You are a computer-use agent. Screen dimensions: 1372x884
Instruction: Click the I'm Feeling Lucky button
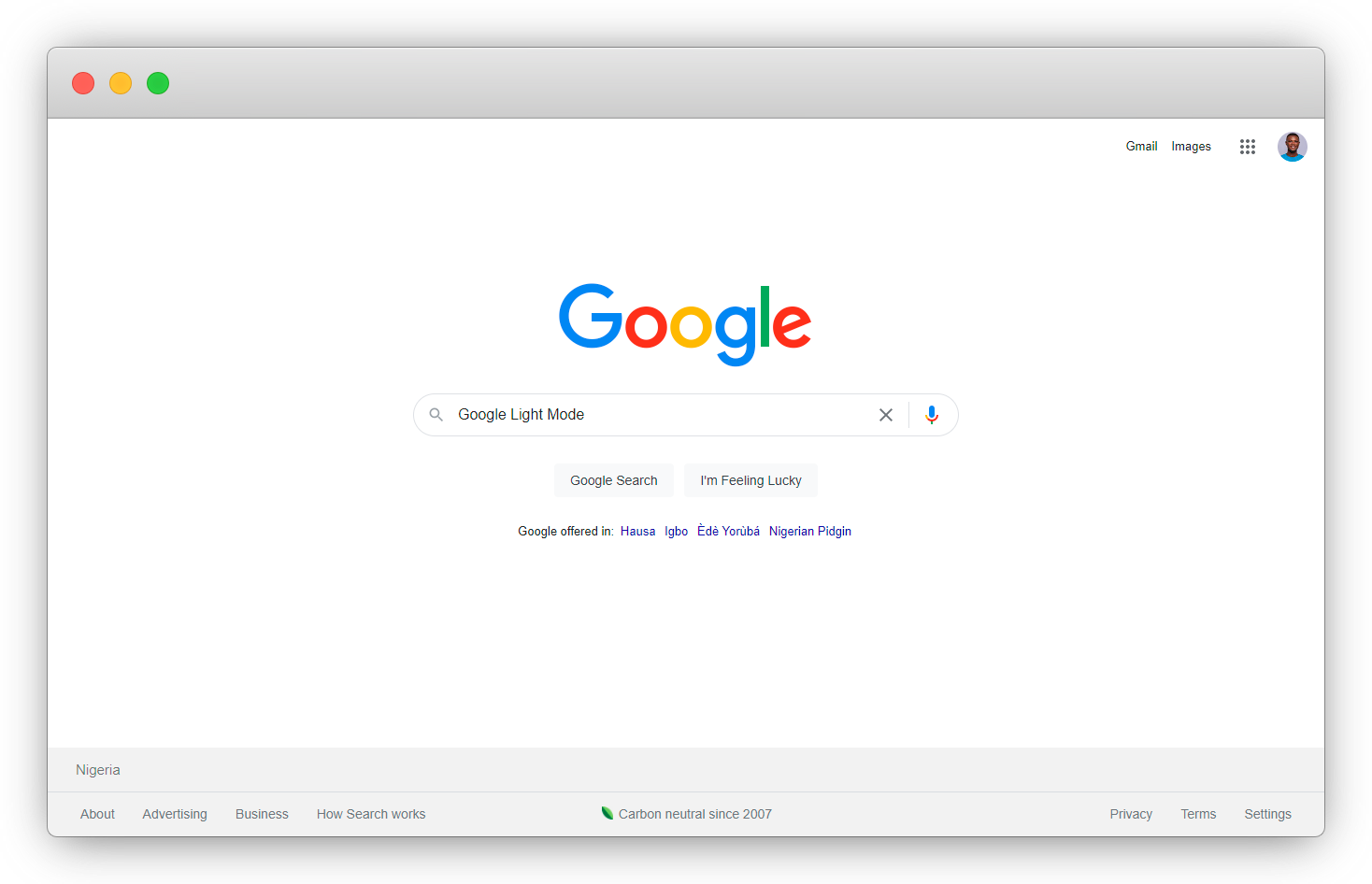(x=750, y=480)
